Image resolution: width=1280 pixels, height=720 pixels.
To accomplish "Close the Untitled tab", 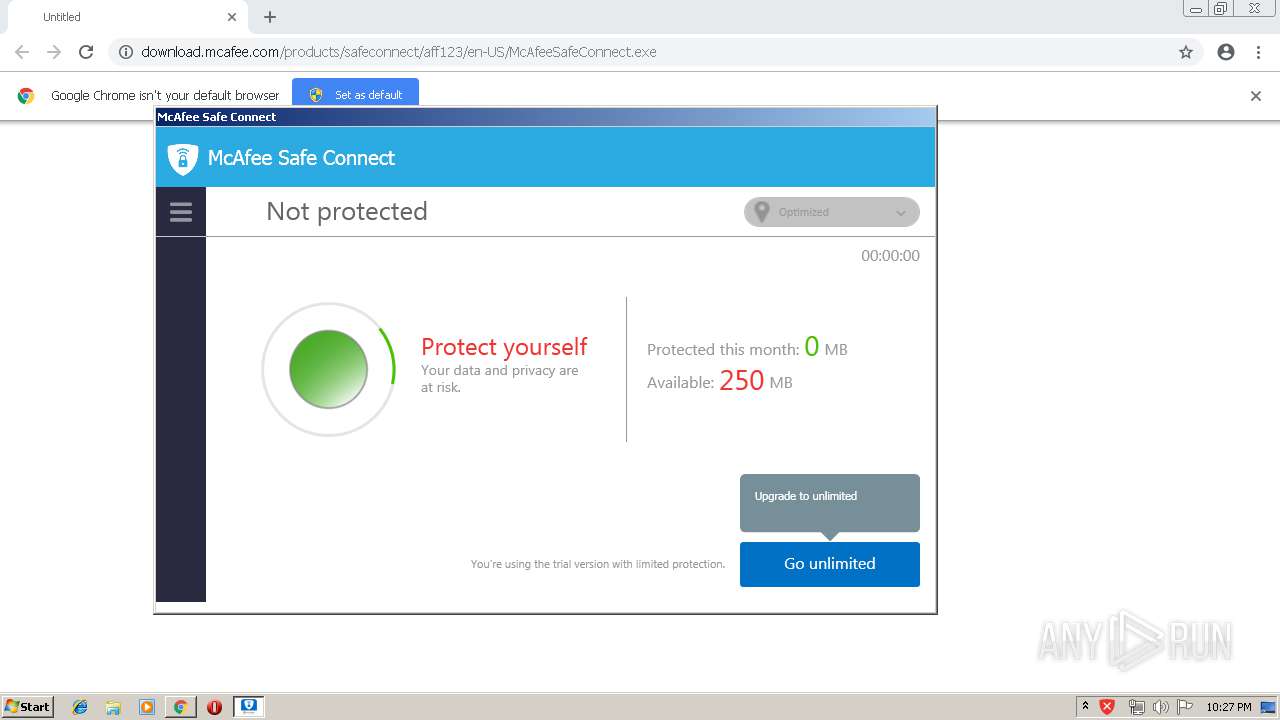I will click(x=232, y=17).
